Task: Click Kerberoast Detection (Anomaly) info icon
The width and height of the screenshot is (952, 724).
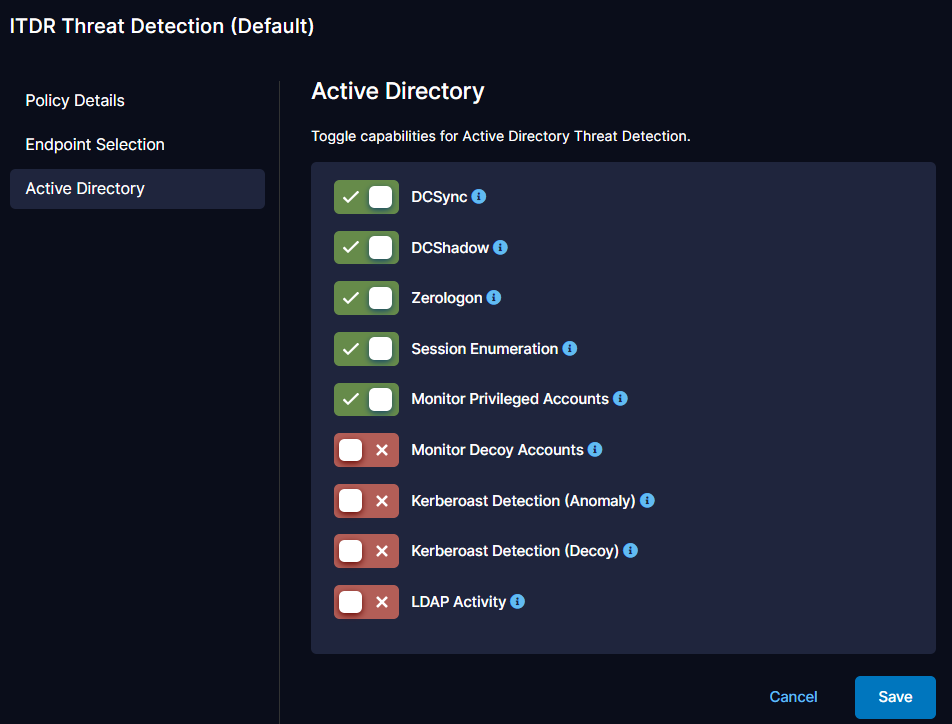Action: (647, 500)
